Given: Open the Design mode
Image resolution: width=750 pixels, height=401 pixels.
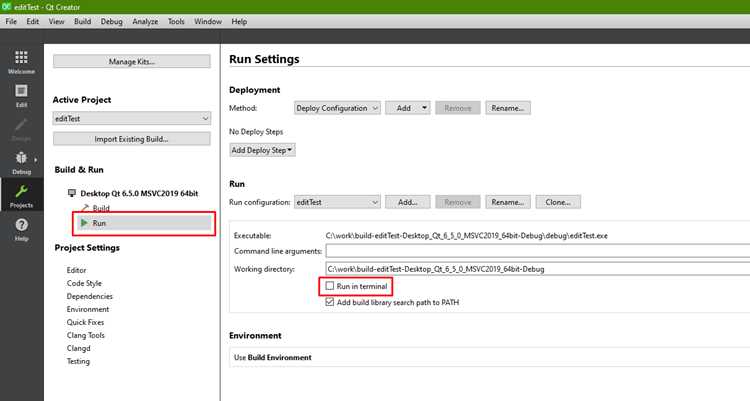Looking at the screenshot, I should [22, 129].
